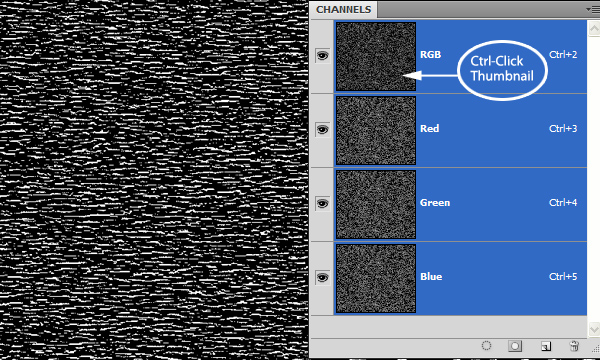The height and width of the screenshot is (360, 600).
Task: Click the Red channel thumbnail
Action: pyautogui.click(x=376, y=130)
